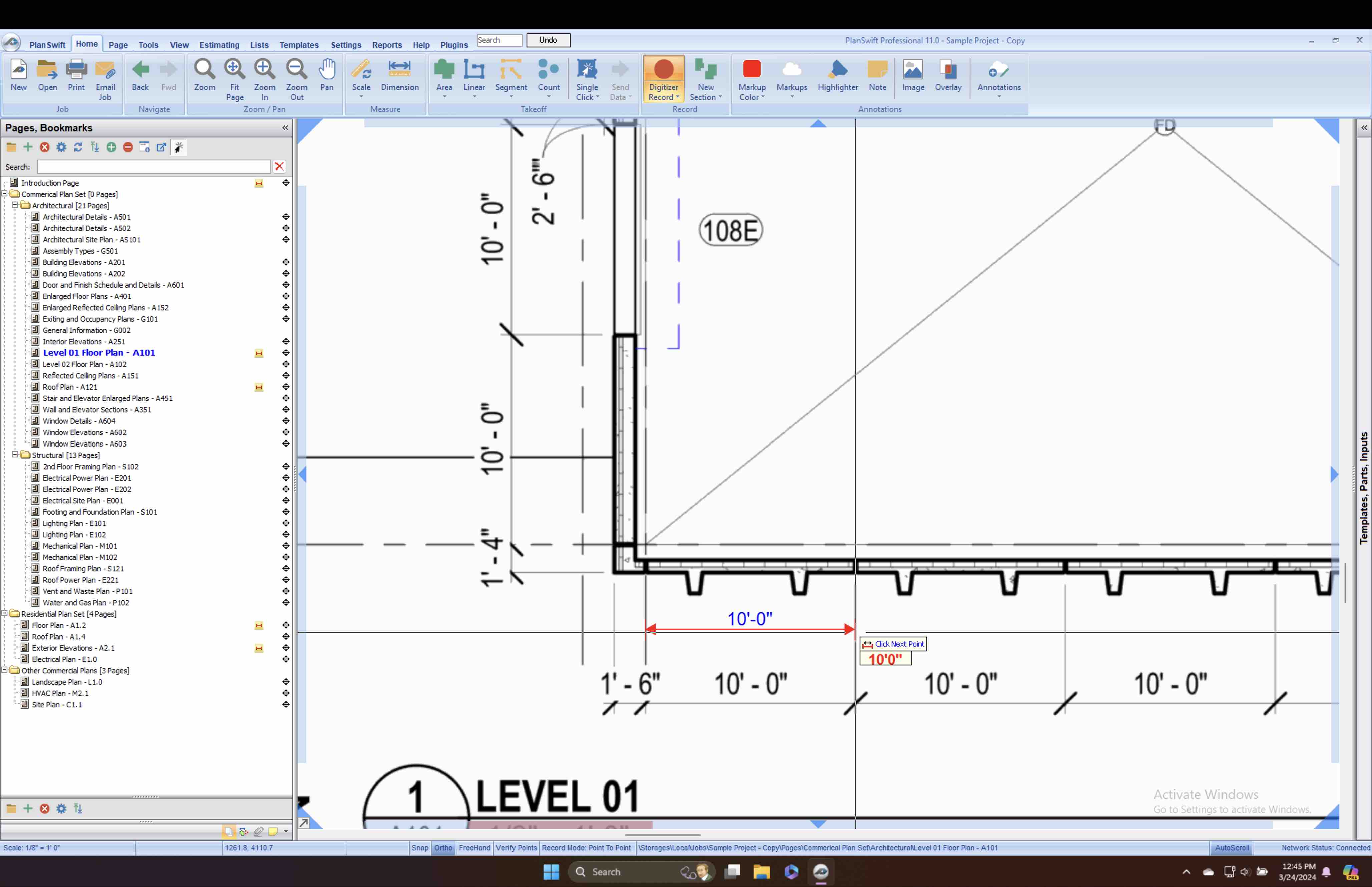The height and width of the screenshot is (887, 1372).
Task: Open Roof Plan - A121 page
Action: (x=70, y=387)
